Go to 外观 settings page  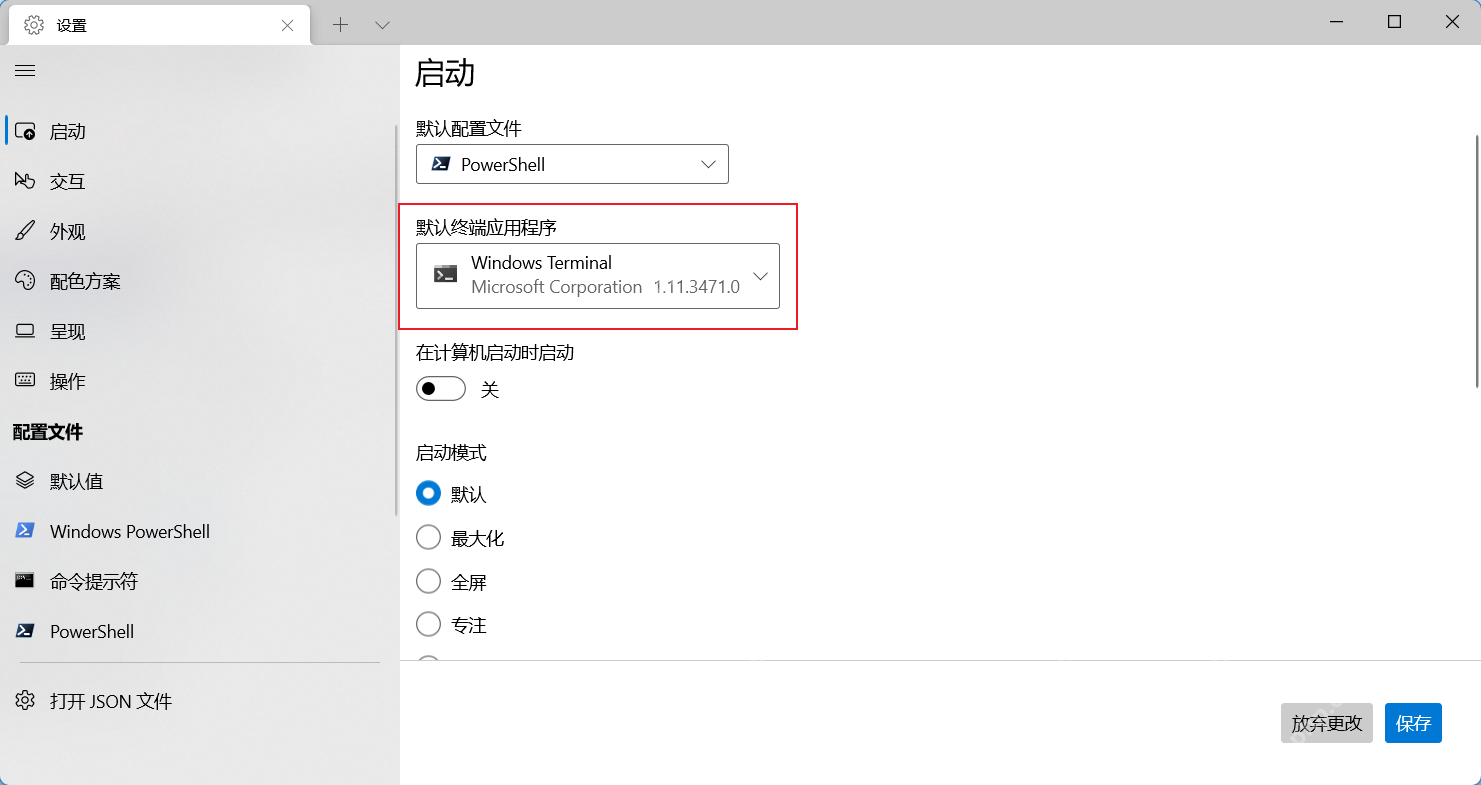click(x=198, y=231)
